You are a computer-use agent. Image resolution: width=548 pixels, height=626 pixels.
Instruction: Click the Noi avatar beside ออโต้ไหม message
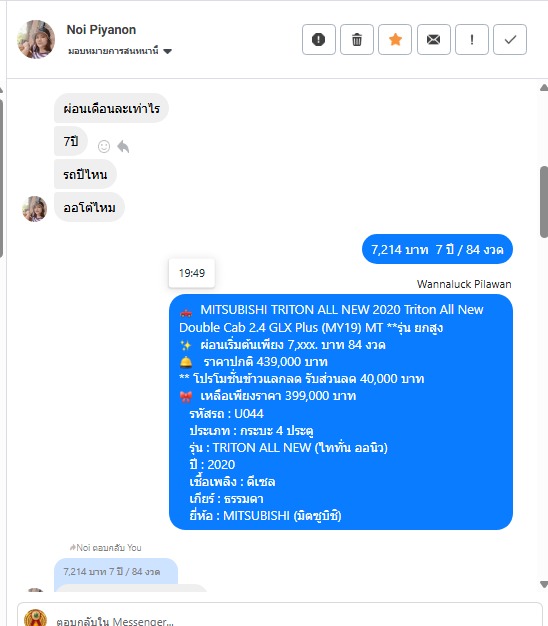(34, 209)
